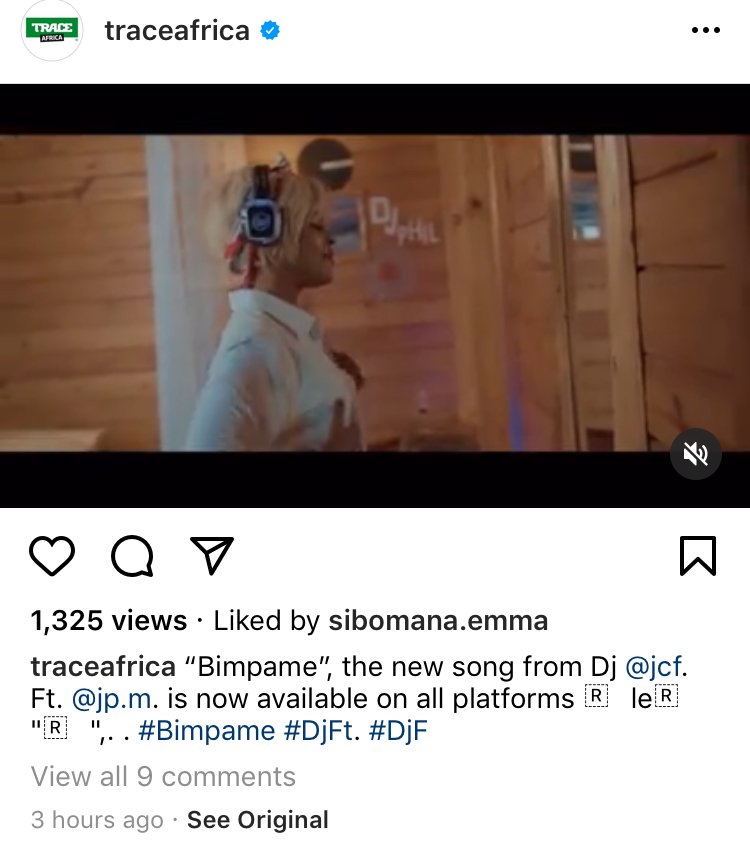Image resolution: width=750 pixels, height=847 pixels.
Task: Open the @jp.m mention in the caption
Action: pos(112,699)
